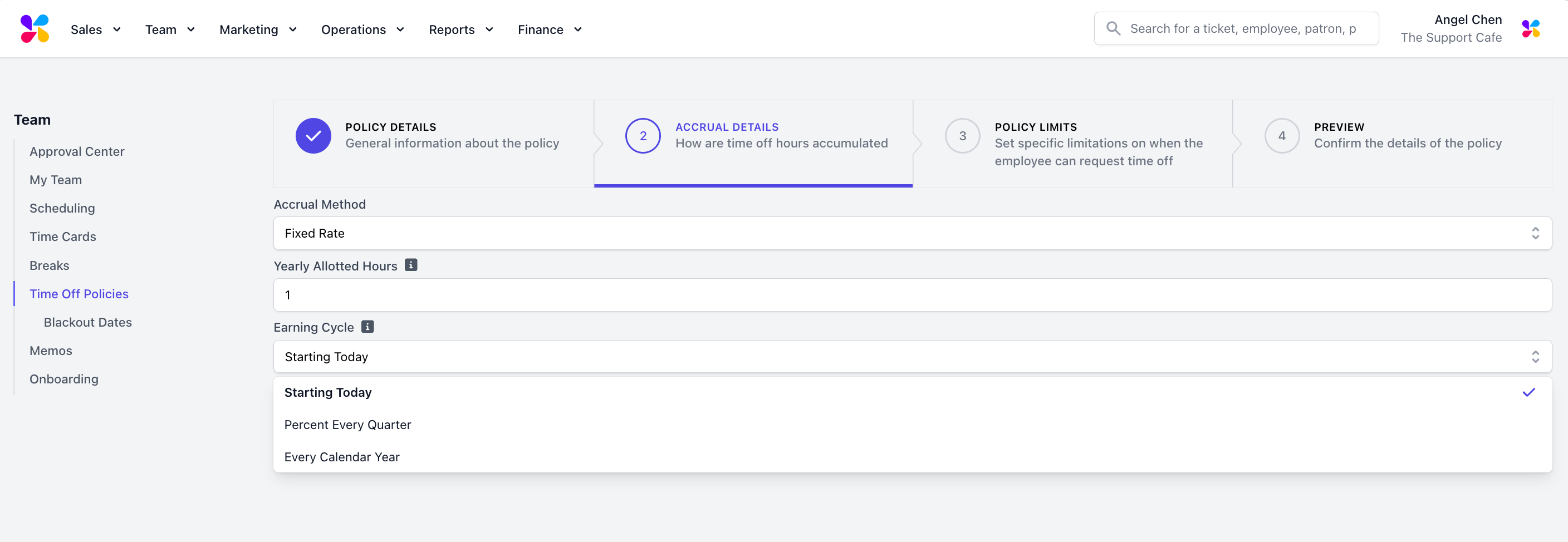Click the search magnifier icon
This screenshot has width=1568, height=542.
coord(1113,28)
